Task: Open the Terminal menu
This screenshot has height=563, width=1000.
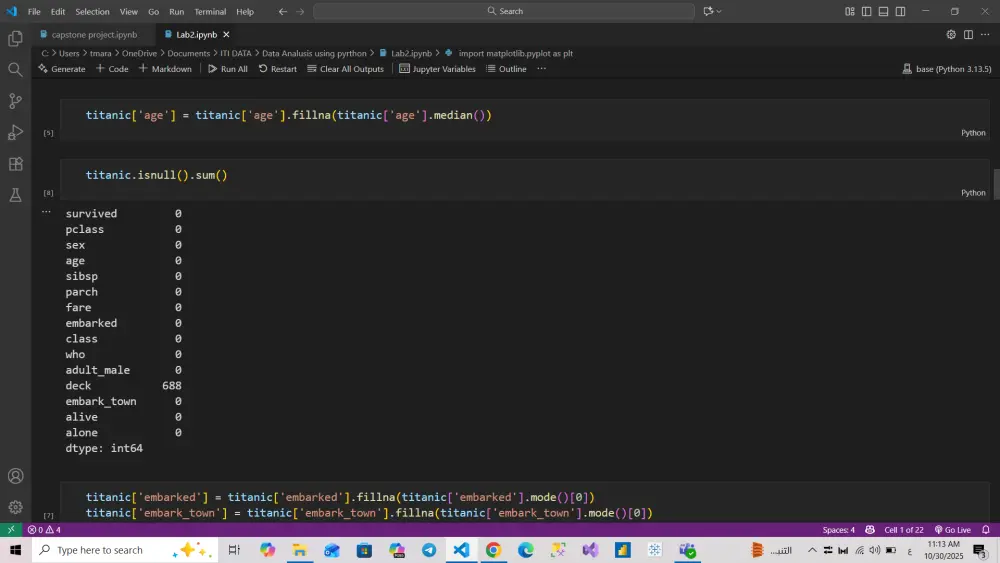Action: pos(210,11)
